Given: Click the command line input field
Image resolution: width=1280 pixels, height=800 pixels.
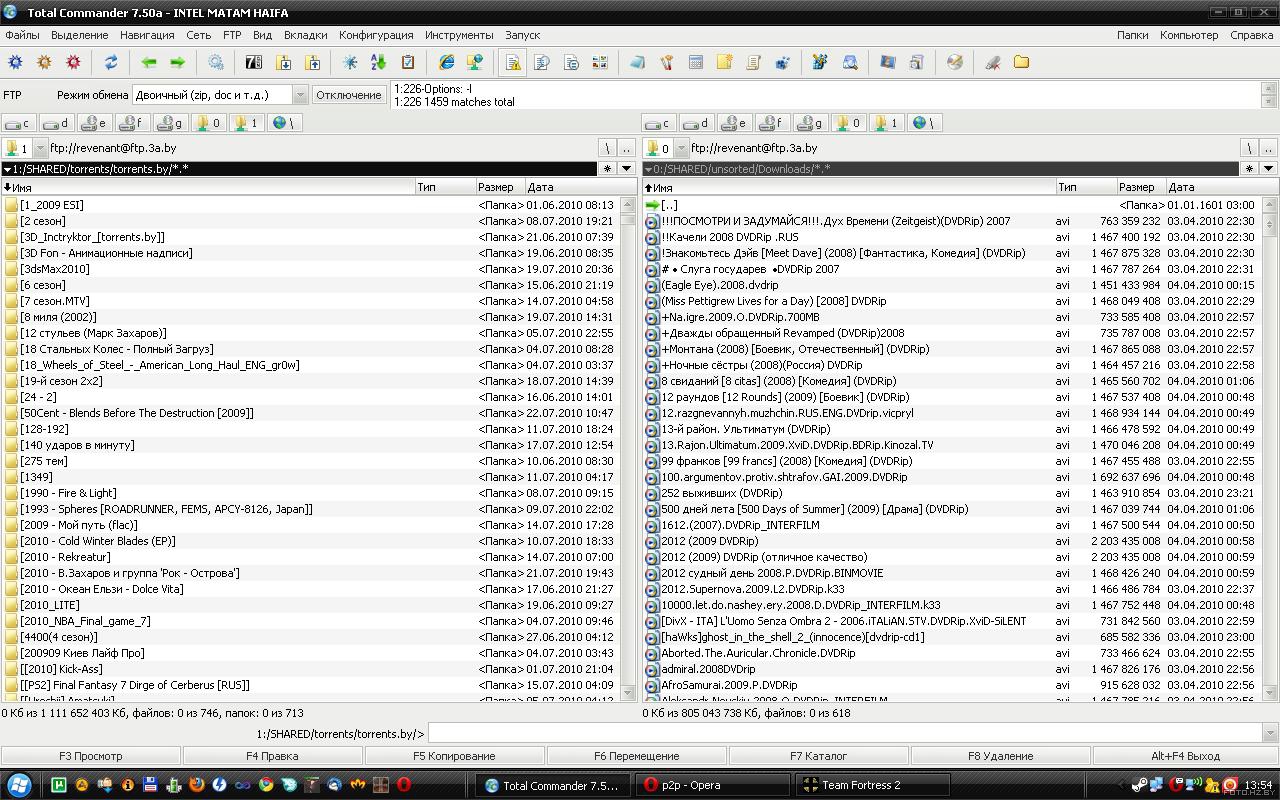Looking at the screenshot, I should 846,734.
